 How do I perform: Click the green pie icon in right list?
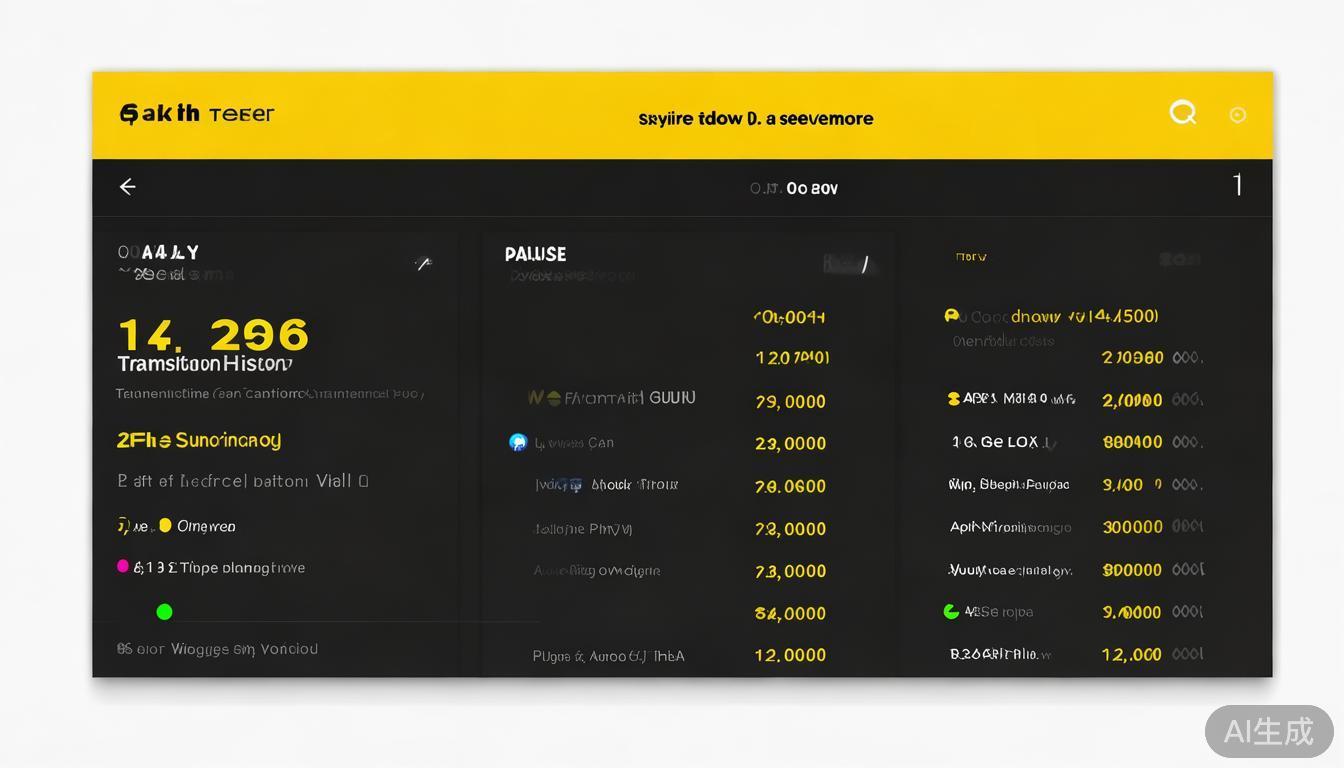click(951, 611)
